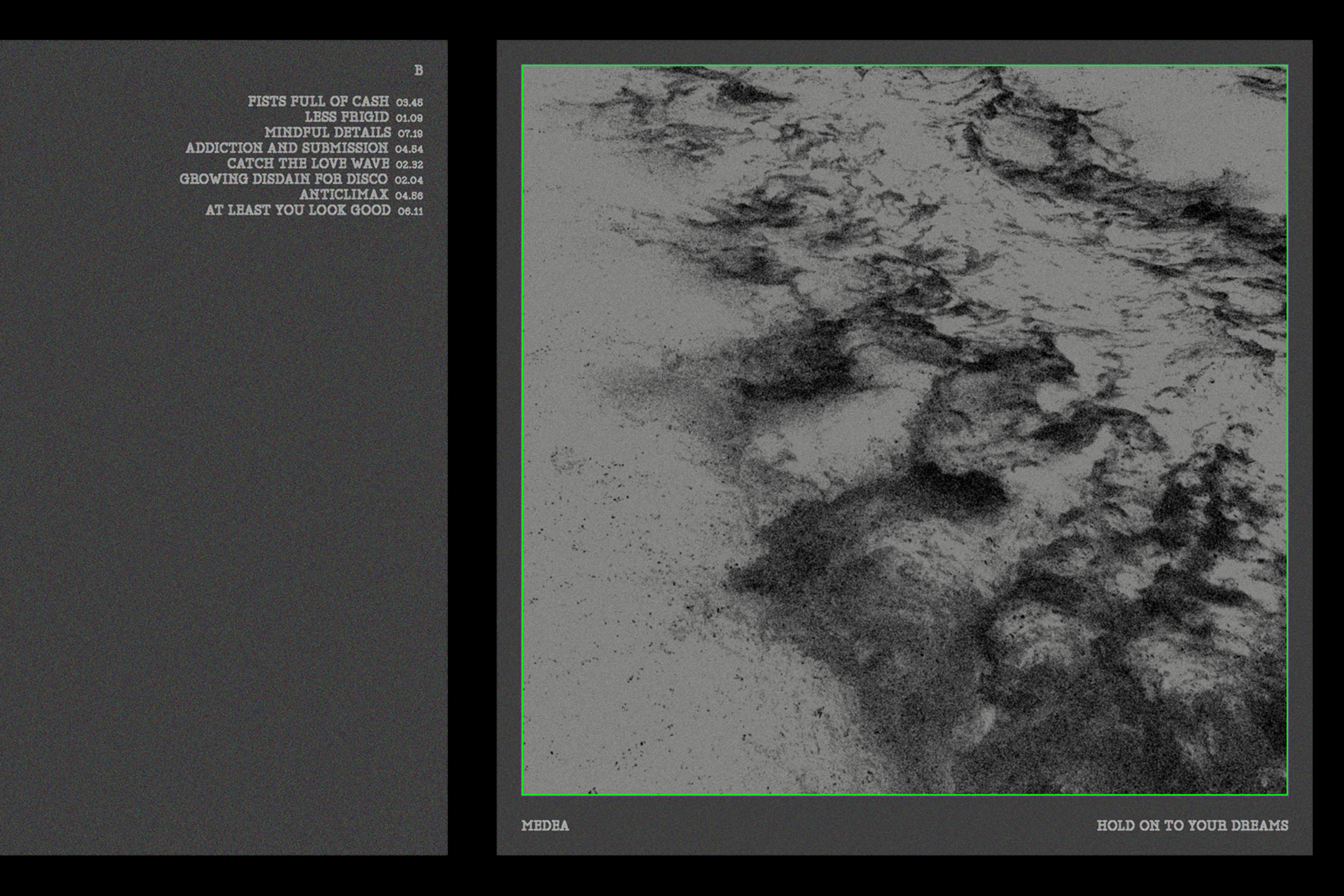Click the 02.32 duration label
Viewport: 1344px width, 896px height.
click(x=409, y=165)
